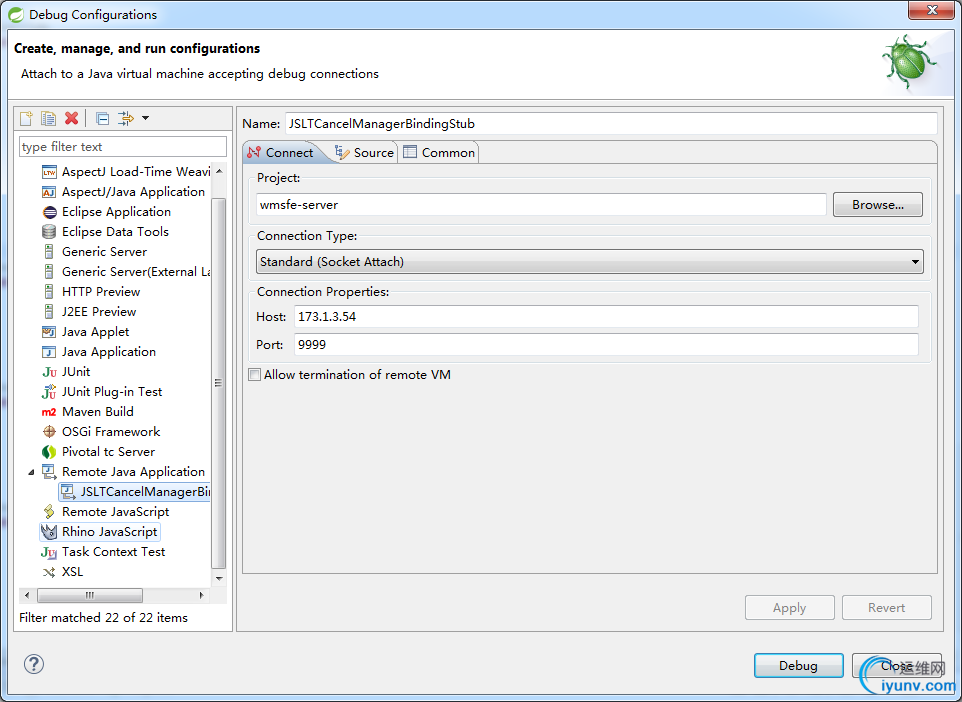Select the Maven Build configuration type
962x702 pixels.
click(97, 412)
